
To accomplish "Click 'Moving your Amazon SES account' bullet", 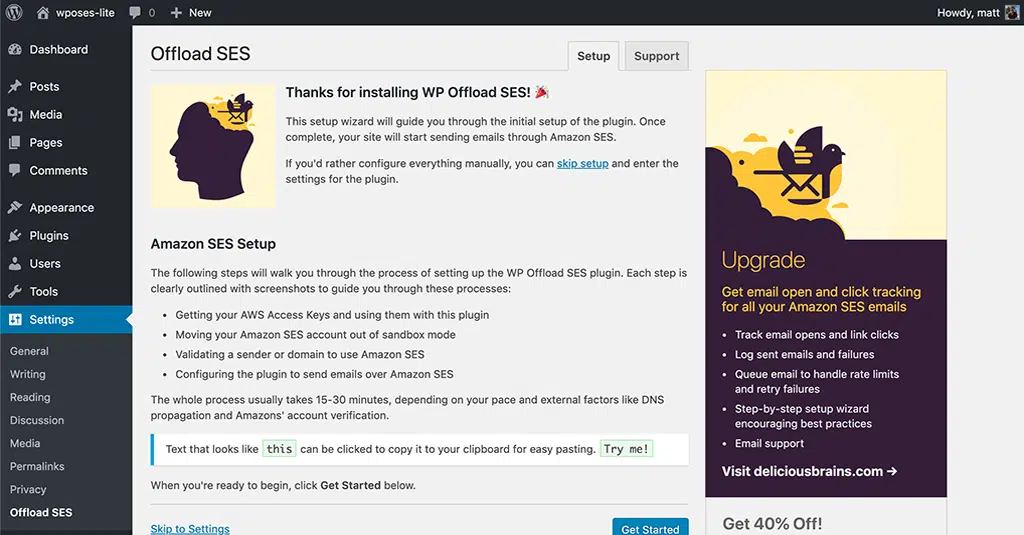I will click(315, 334).
